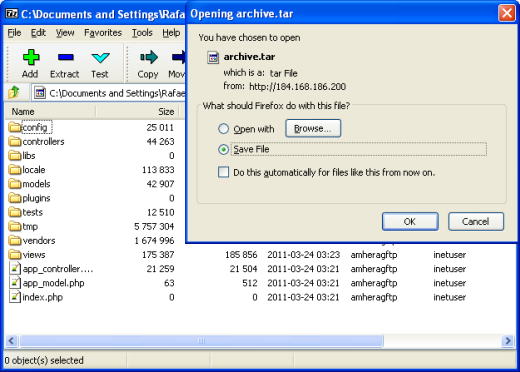520x372 pixels.
Task: Click the tmp folder icon
Action: 15,226
